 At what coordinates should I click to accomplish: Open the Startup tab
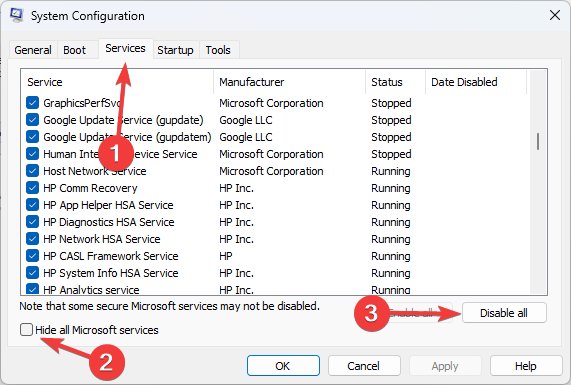pyautogui.click(x=175, y=50)
